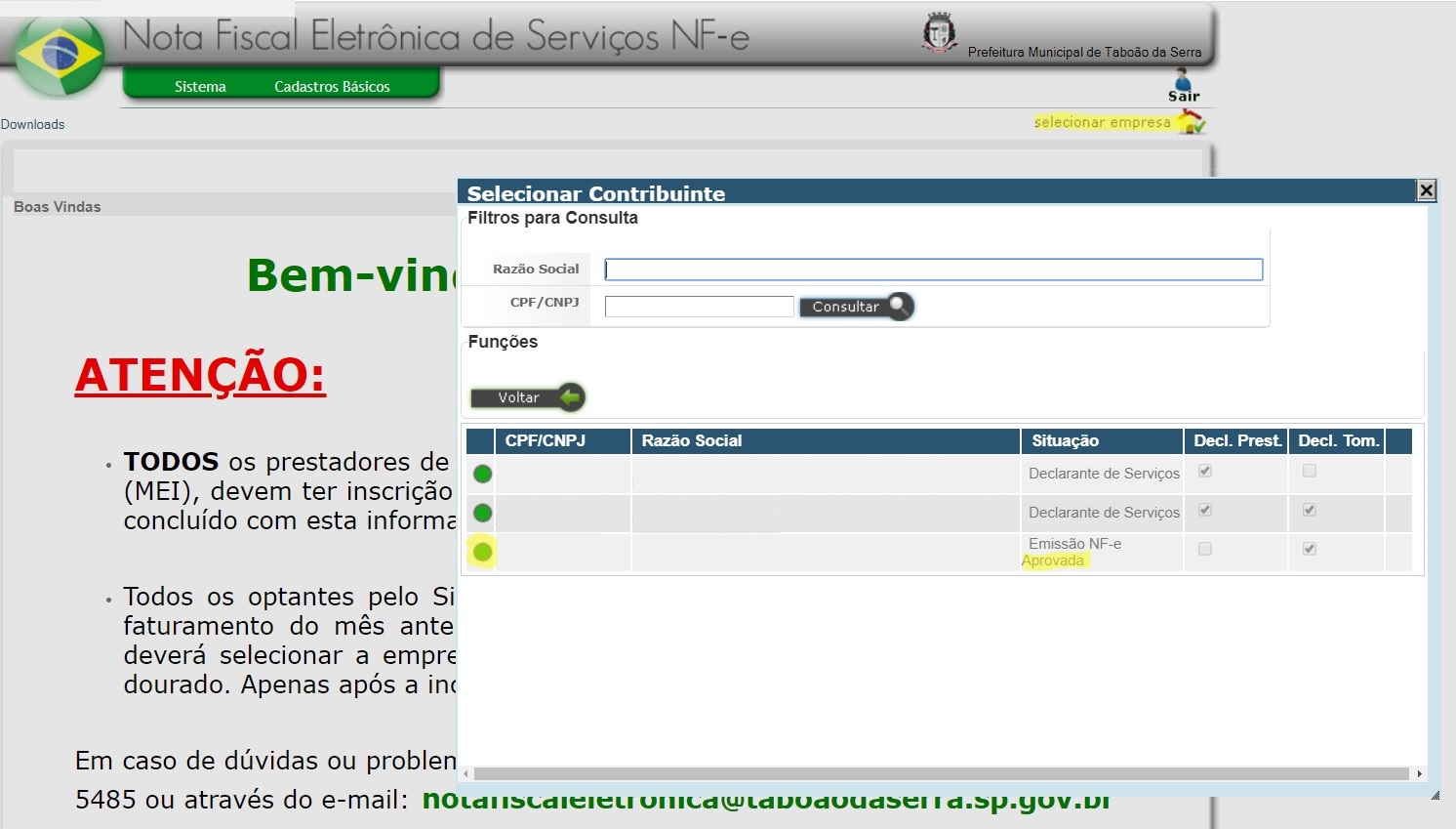Click the Sair logout icon
This screenshot has width=1456, height=829.
tap(1184, 85)
